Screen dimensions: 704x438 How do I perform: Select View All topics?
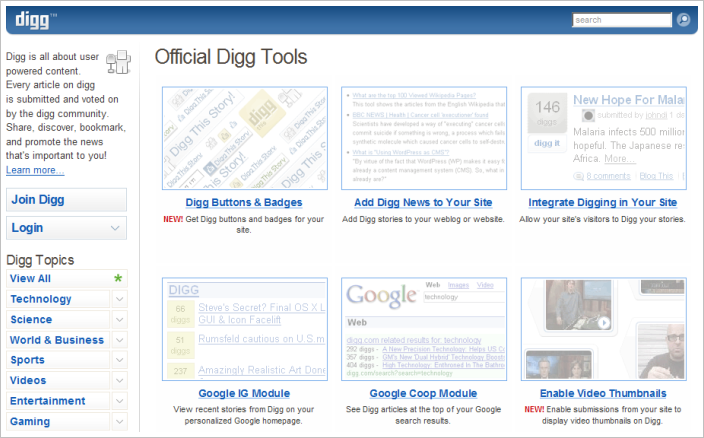pos(30,278)
